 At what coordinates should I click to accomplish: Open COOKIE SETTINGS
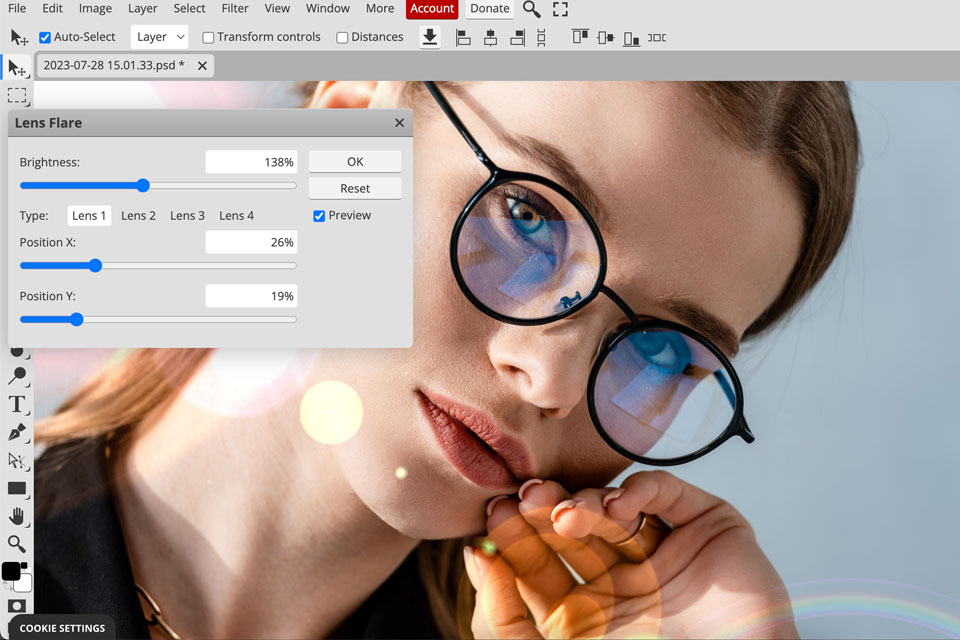[62, 628]
